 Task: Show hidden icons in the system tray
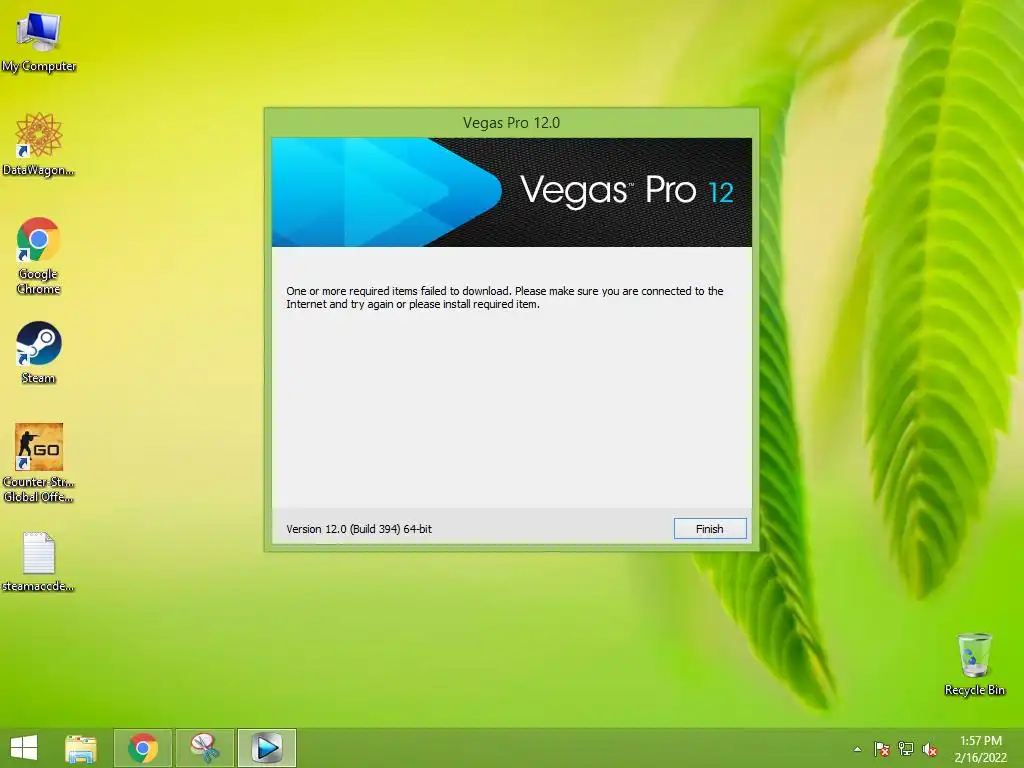[x=857, y=749]
